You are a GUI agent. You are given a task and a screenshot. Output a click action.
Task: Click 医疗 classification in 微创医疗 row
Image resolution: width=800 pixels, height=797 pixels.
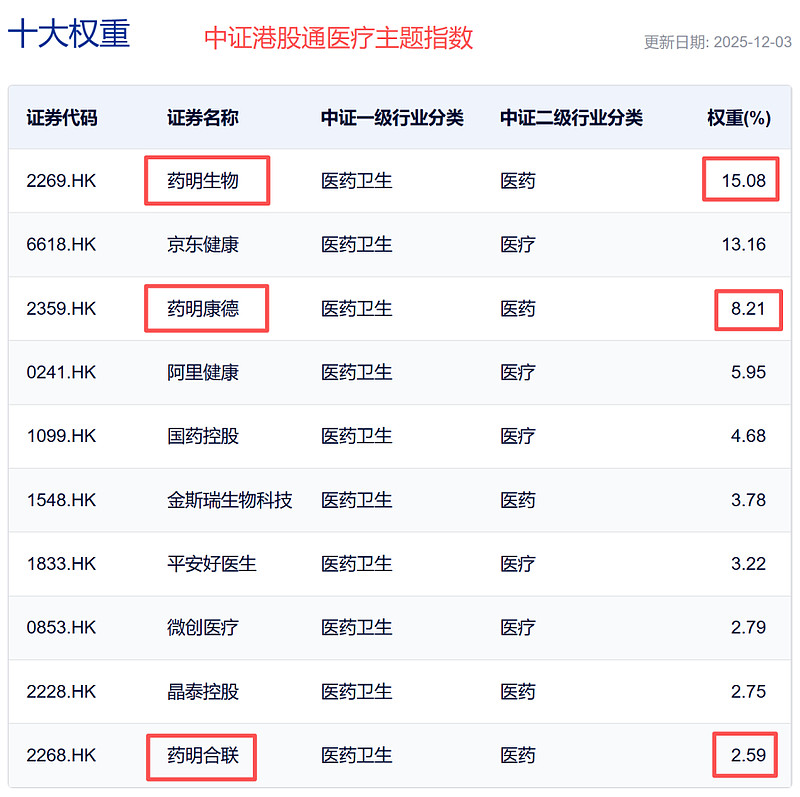517,627
